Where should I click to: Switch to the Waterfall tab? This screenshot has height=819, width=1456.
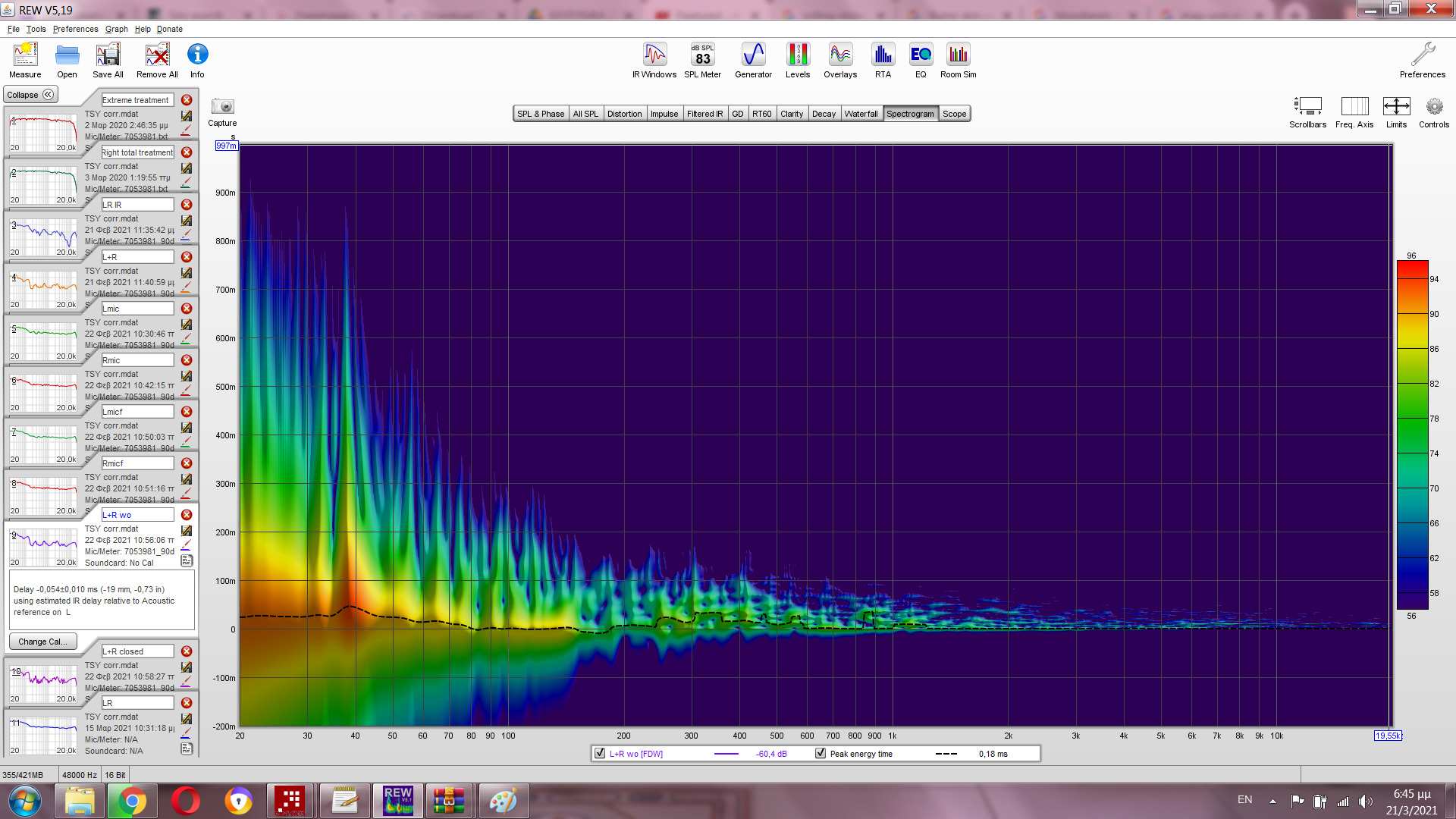coord(861,114)
